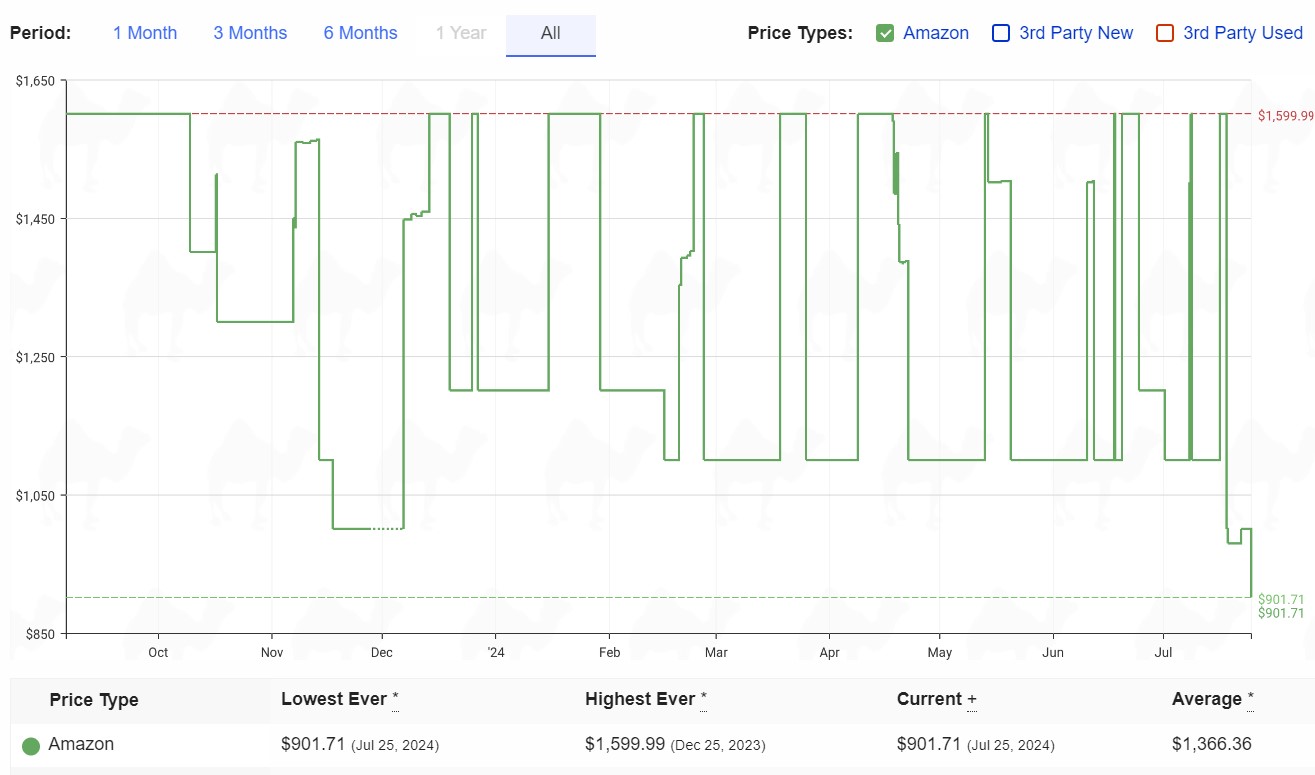
Task: Click the May x-axis label
Action: point(939,653)
